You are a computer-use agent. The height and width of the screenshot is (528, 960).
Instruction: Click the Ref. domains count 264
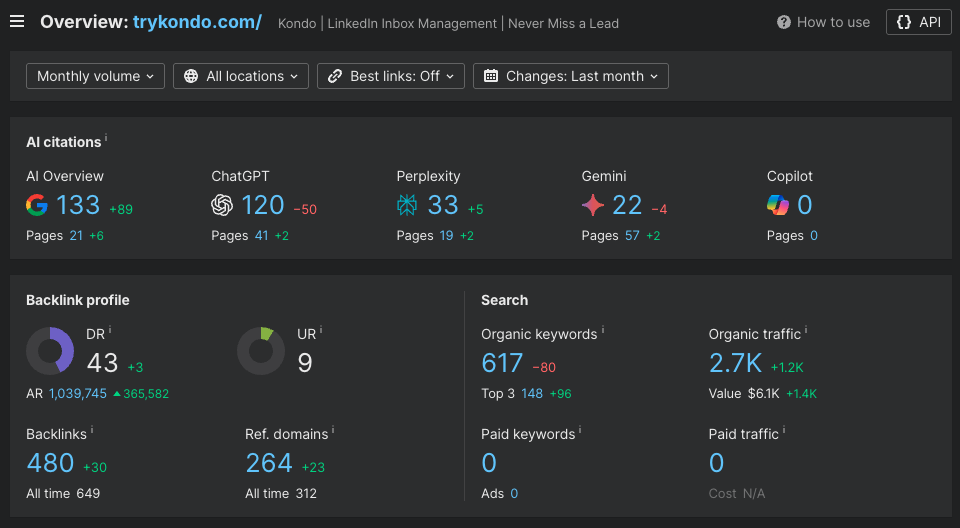click(x=269, y=463)
